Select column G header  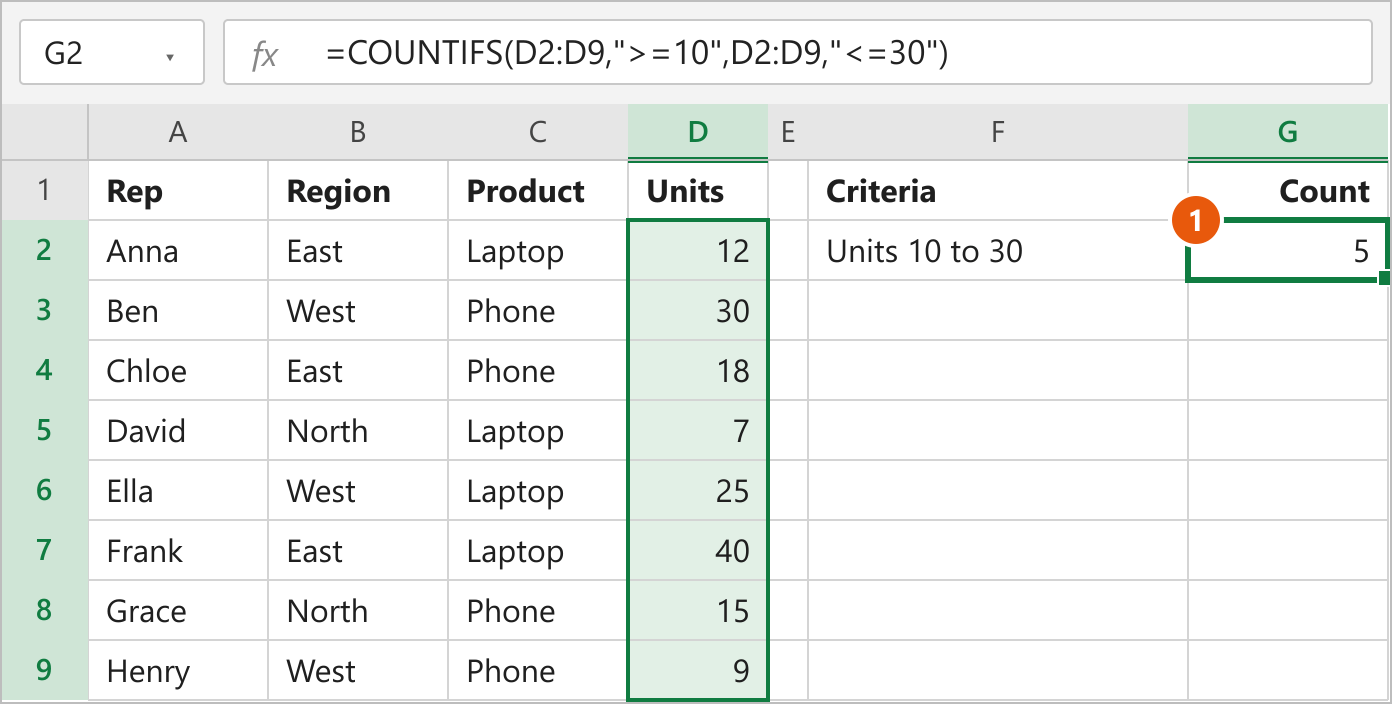pos(1289,131)
